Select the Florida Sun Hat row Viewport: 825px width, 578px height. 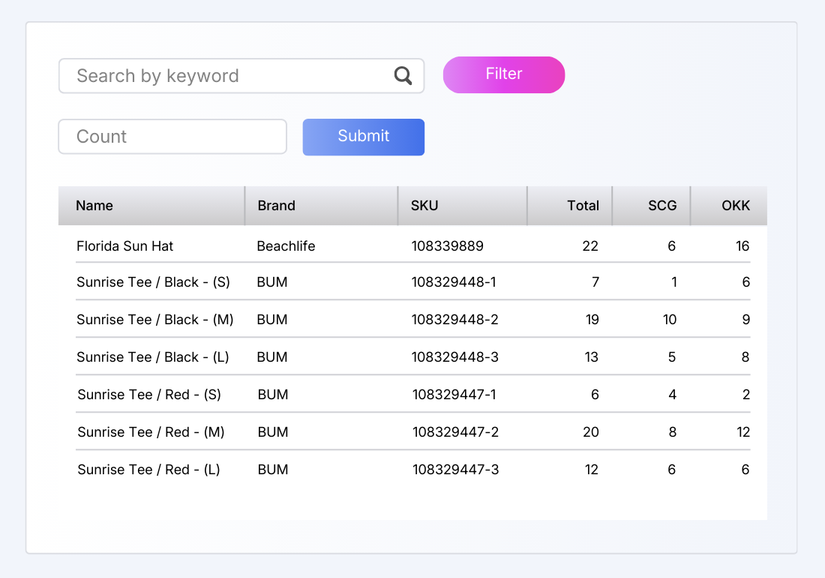[x=300, y=245]
